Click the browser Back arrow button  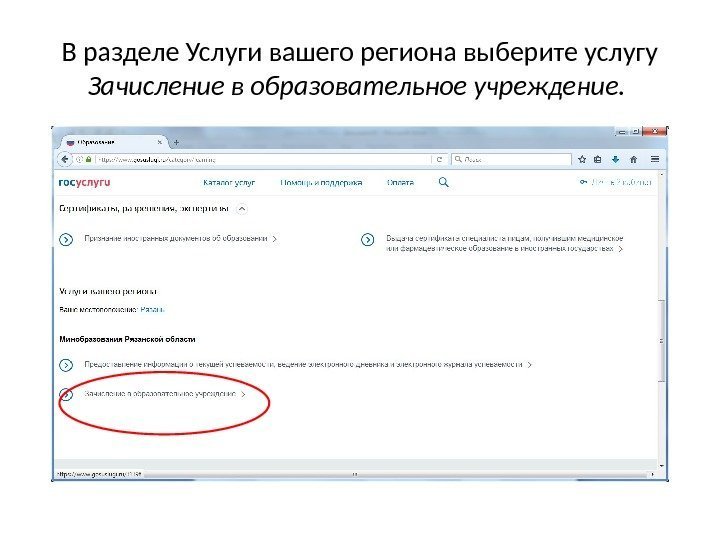click(x=65, y=159)
